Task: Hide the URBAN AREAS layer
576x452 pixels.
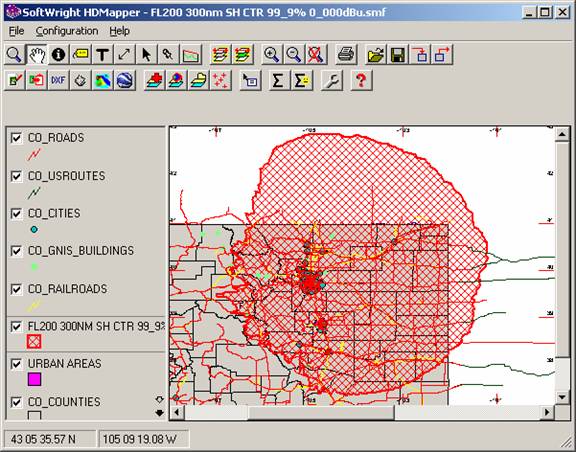Action: pyautogui.click(x=16, y=365)
